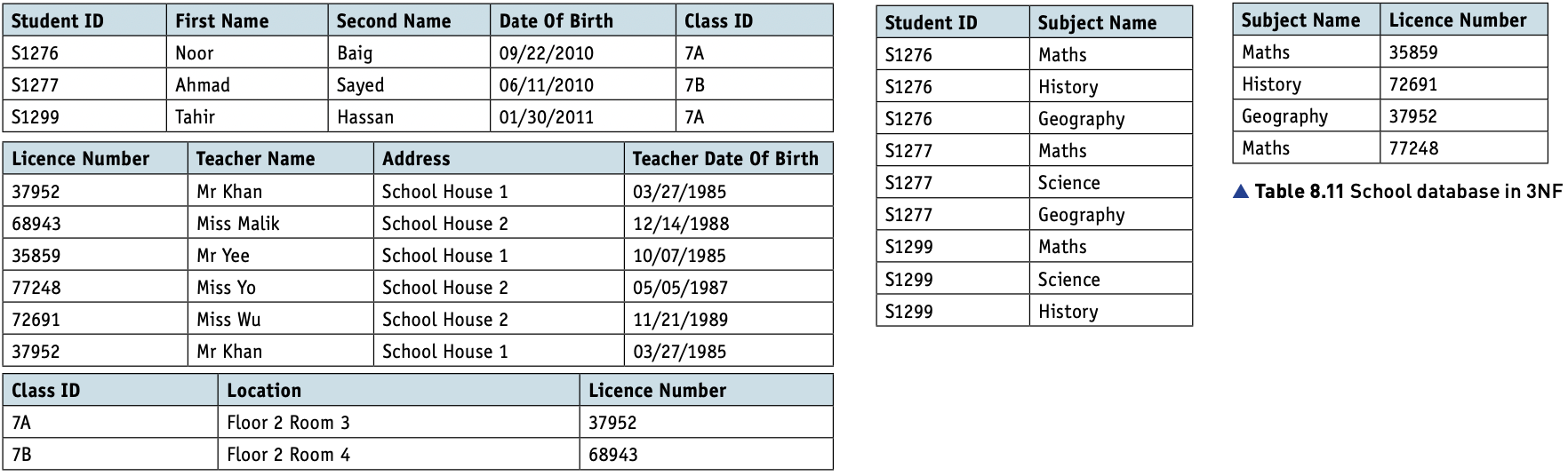Image resolution: width=1568 pixels, height=476 pixels.
Task: Click licence number 68943 in the class table
Action: (x=707, y=454)
